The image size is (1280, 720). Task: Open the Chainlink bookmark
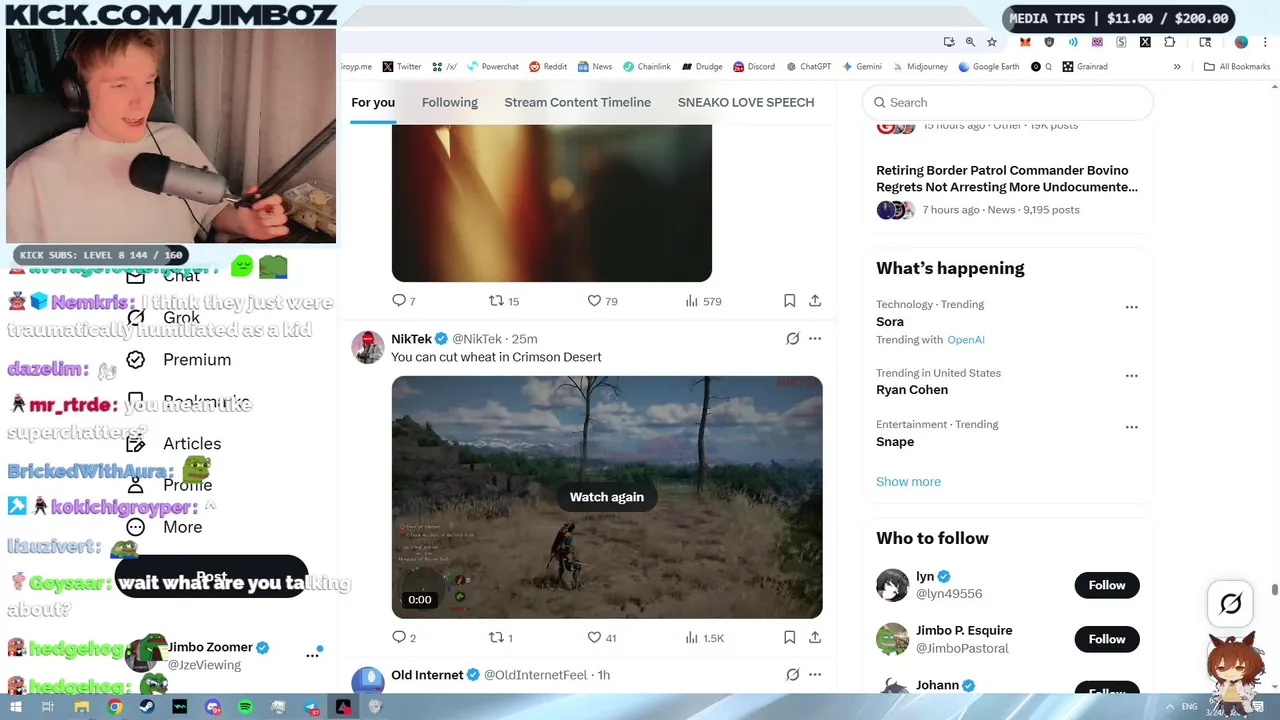(x=647, y=67)
